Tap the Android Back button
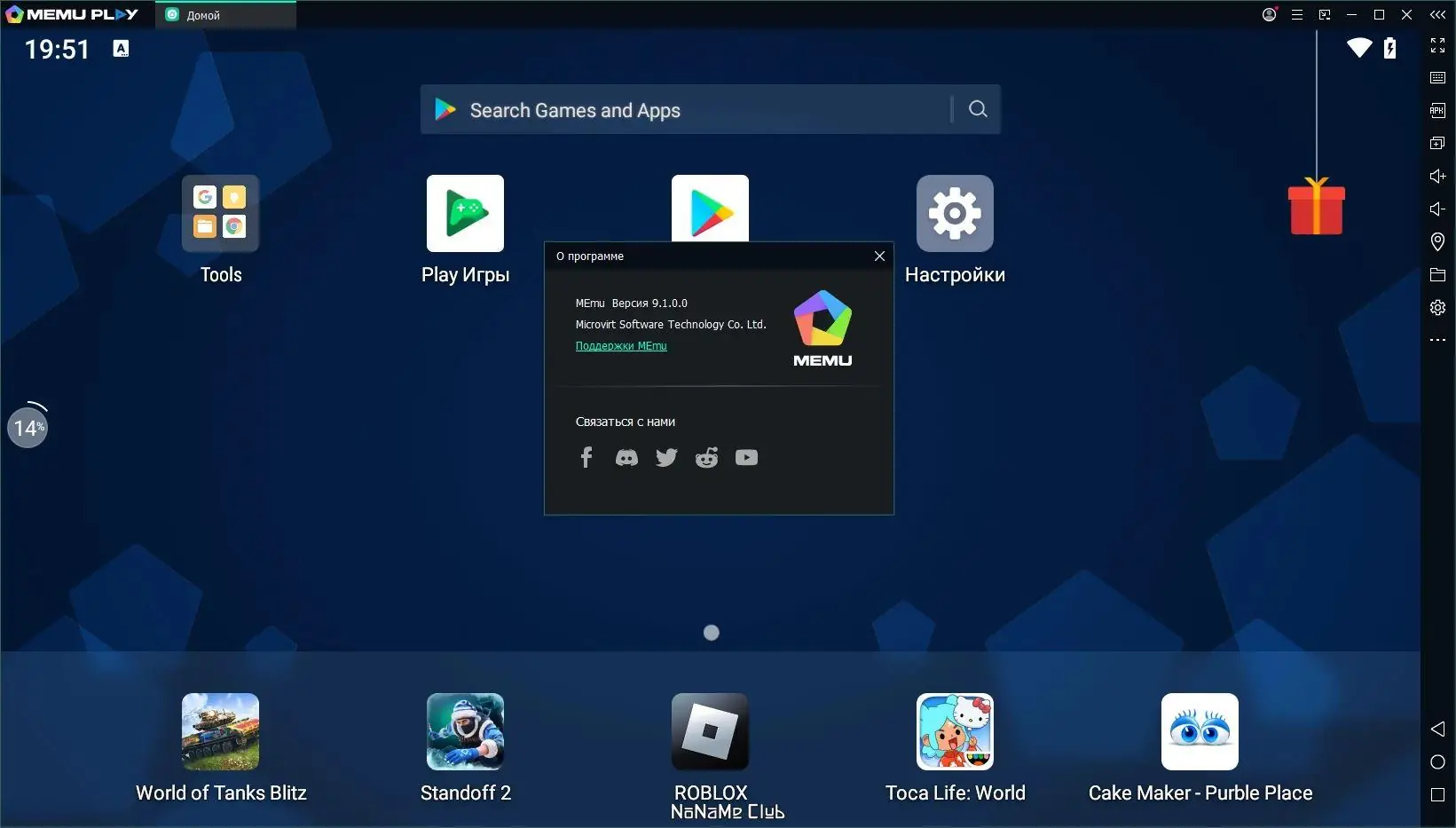The width and height of the screenshot is (1456, 828). pos(1438,729)
